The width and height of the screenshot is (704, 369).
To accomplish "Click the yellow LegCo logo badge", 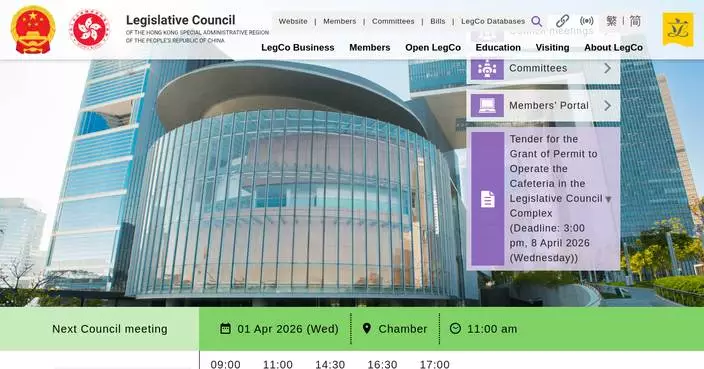I will coord(678,29).
